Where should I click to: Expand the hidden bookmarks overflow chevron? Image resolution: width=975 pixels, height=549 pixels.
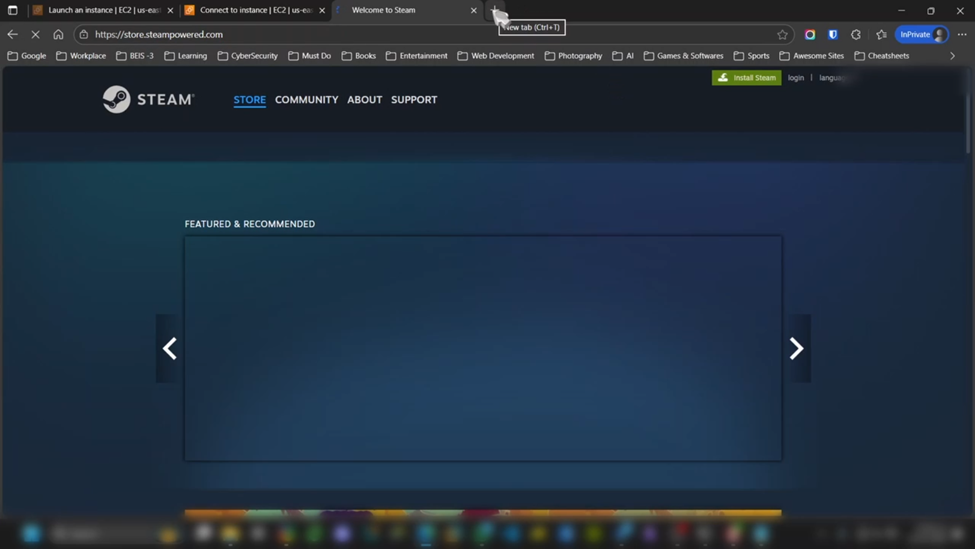point(952,56)
